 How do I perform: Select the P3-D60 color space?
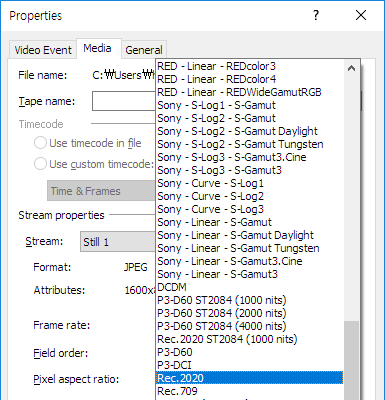249,352
